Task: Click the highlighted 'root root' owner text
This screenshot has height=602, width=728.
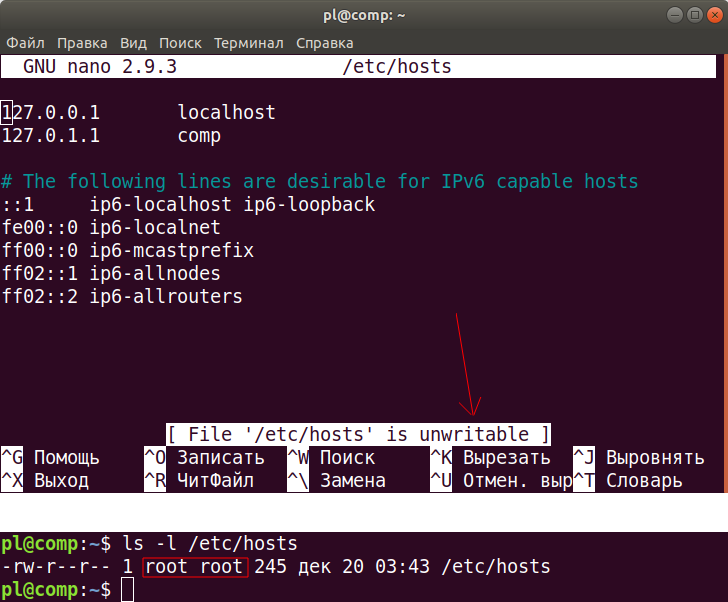Action: pos(195,568)
